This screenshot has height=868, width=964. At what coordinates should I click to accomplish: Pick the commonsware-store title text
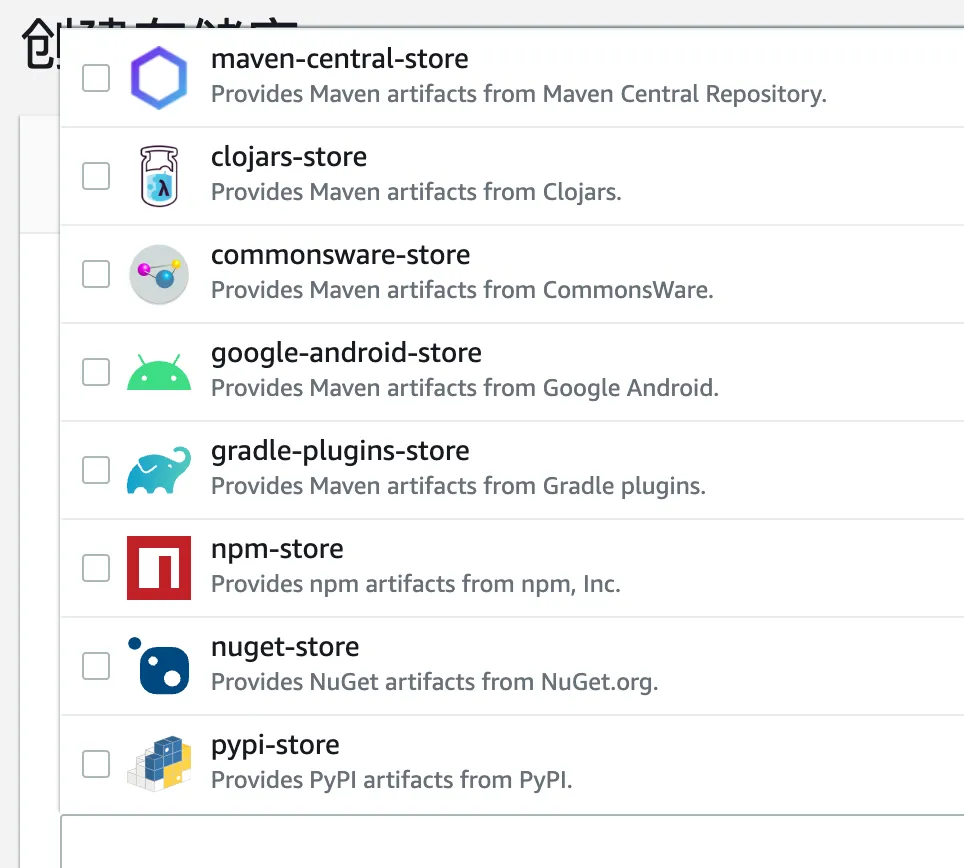(x=340, y=255)
